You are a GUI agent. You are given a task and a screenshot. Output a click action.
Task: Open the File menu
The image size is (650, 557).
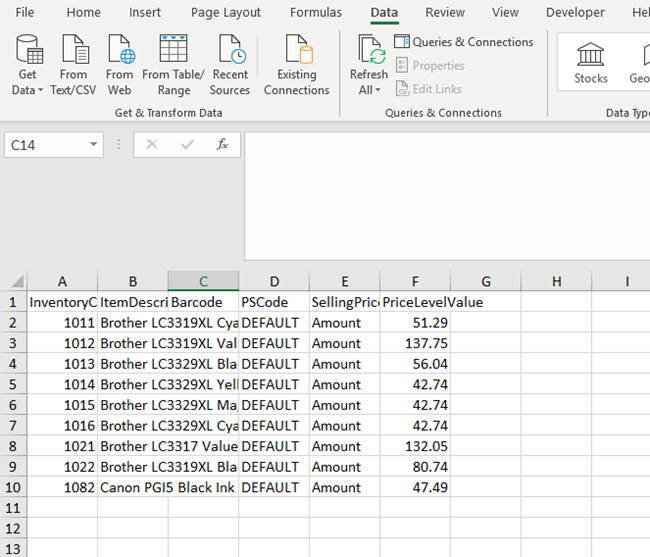[x=25, y=13]
